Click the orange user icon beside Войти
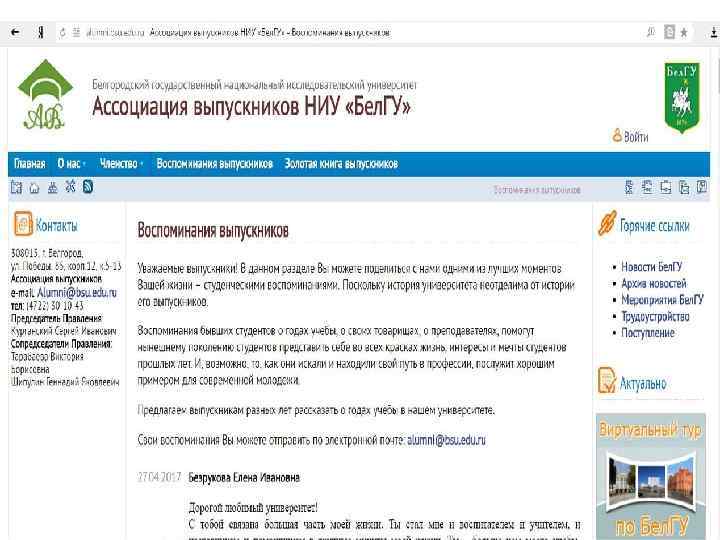The width and height of the screenshot is (720, 540). pyautogui.click(x=617, y=135)
